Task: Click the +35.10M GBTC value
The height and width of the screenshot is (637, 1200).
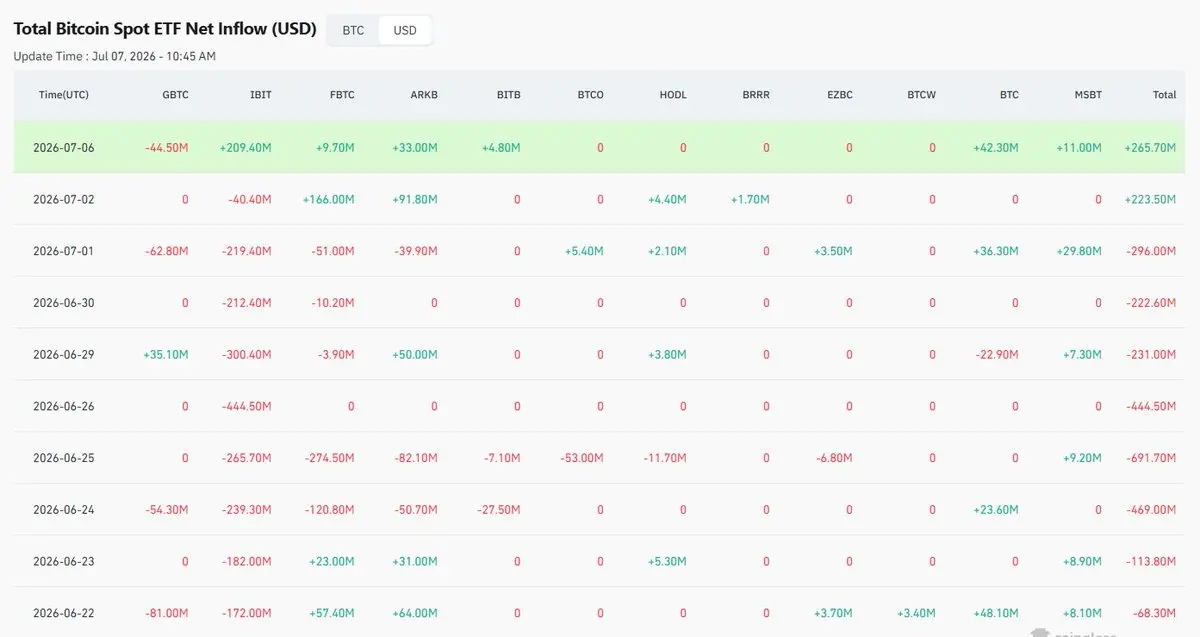Action: [x=166, y=355]
